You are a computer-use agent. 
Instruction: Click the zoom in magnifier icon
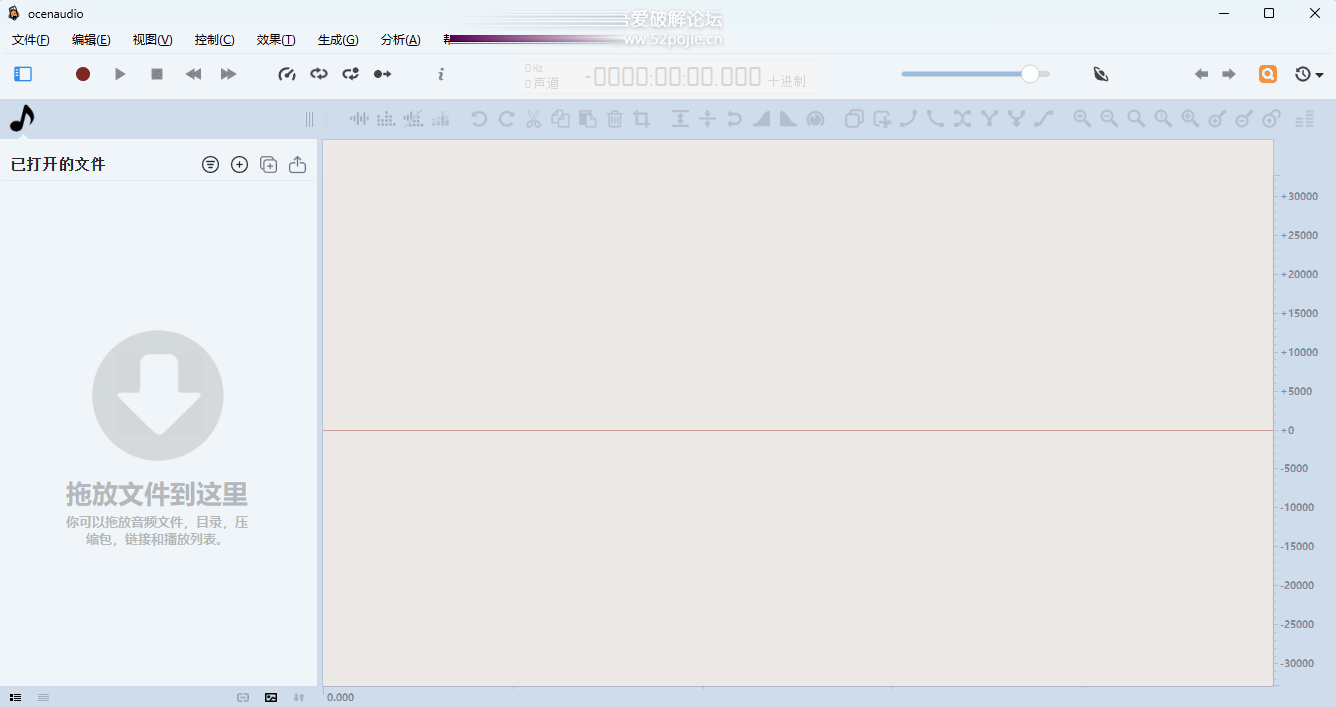1082,119
